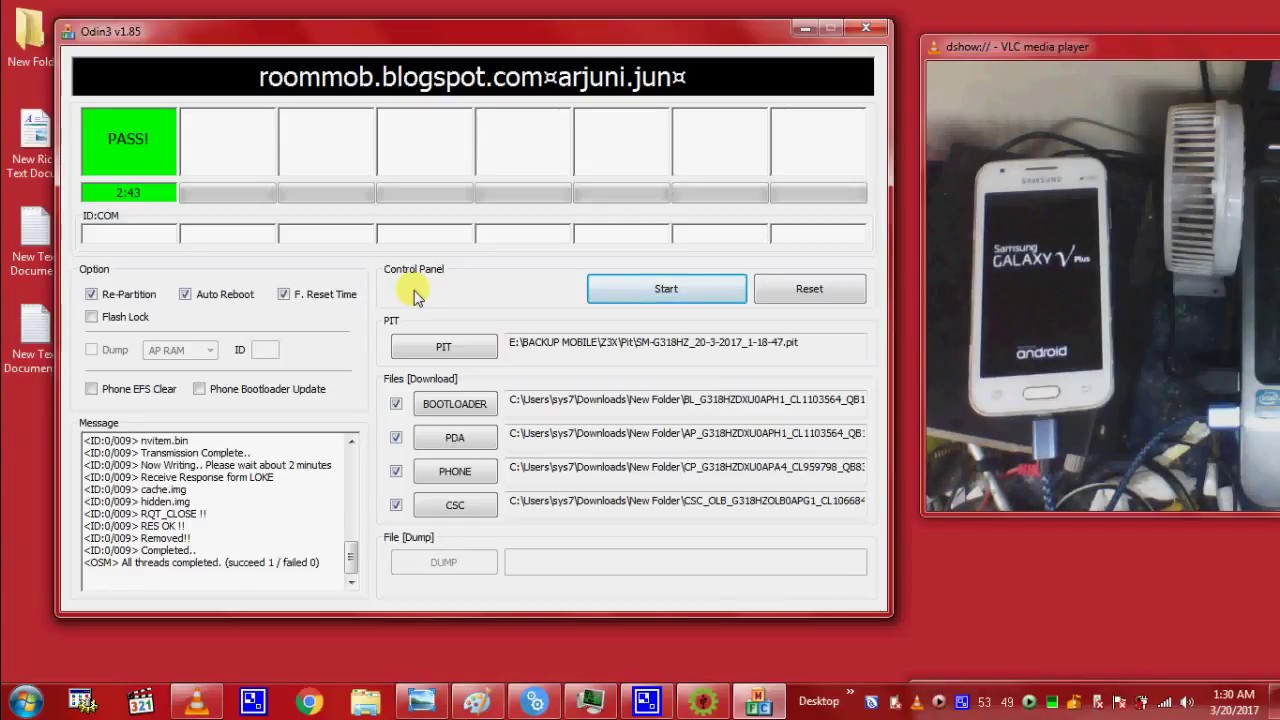1280x720 pixels.
Task: Open the Windows Start orb
Action: coord(27,702)
